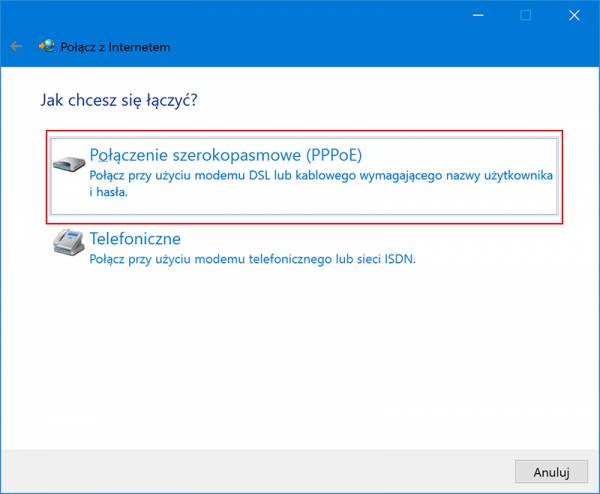Select the telephone dial-up icon

click(x=69, y=242)
